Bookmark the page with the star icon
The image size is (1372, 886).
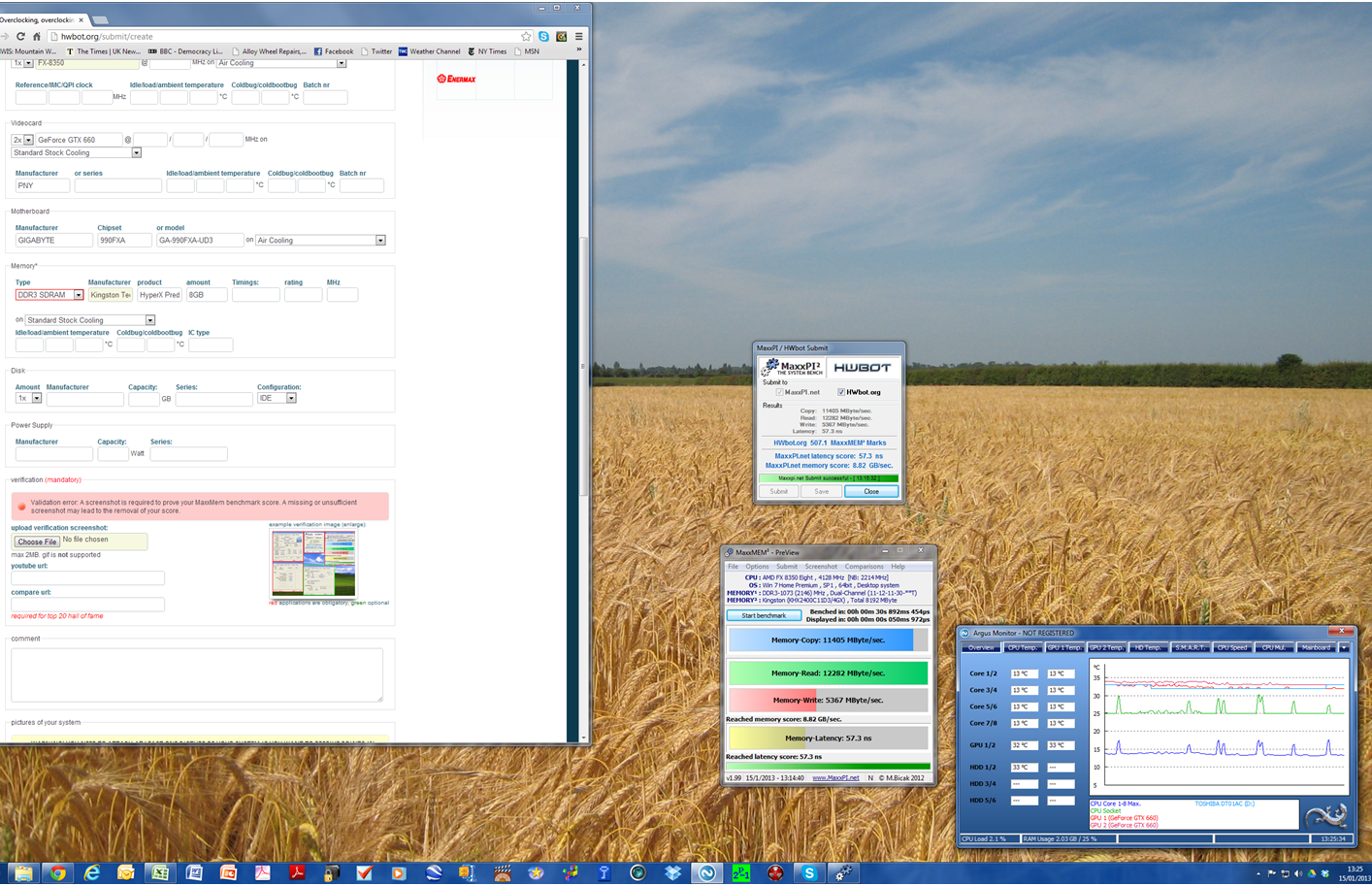click(526, 37)
